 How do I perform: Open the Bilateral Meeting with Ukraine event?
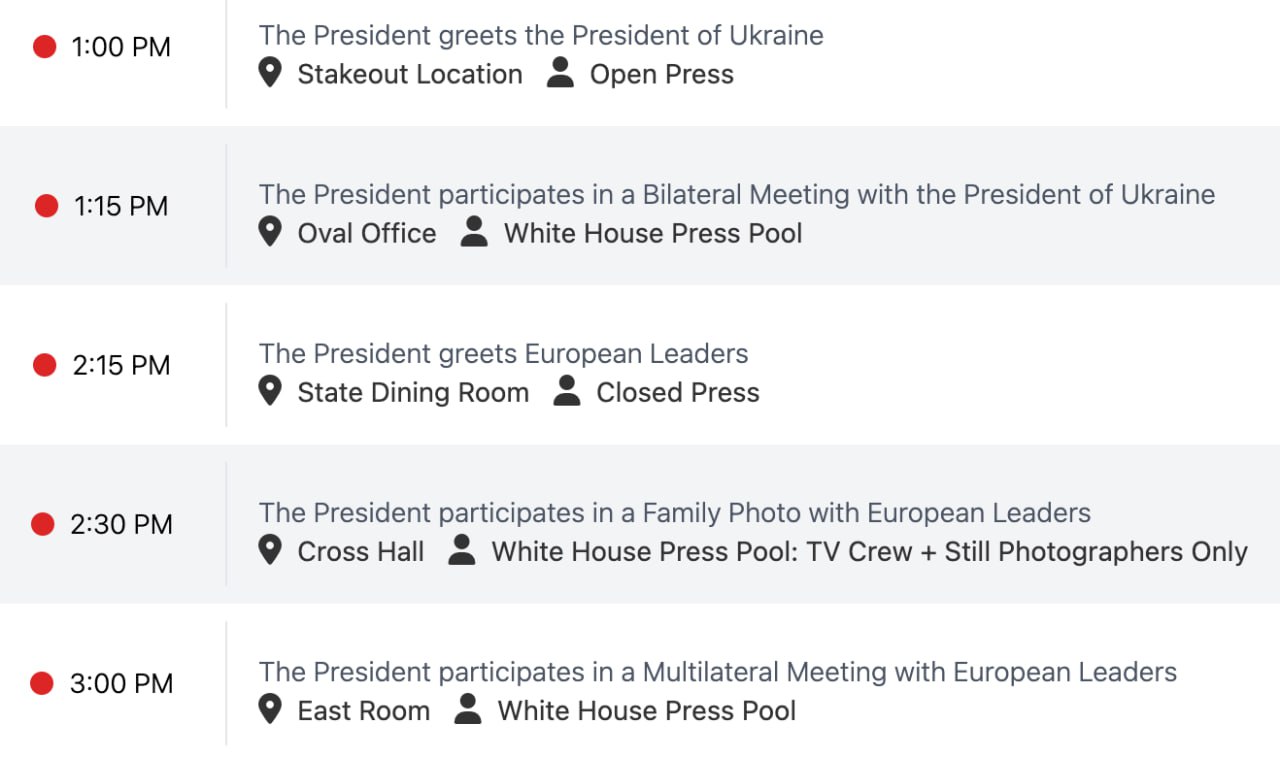tap(736, 194)
